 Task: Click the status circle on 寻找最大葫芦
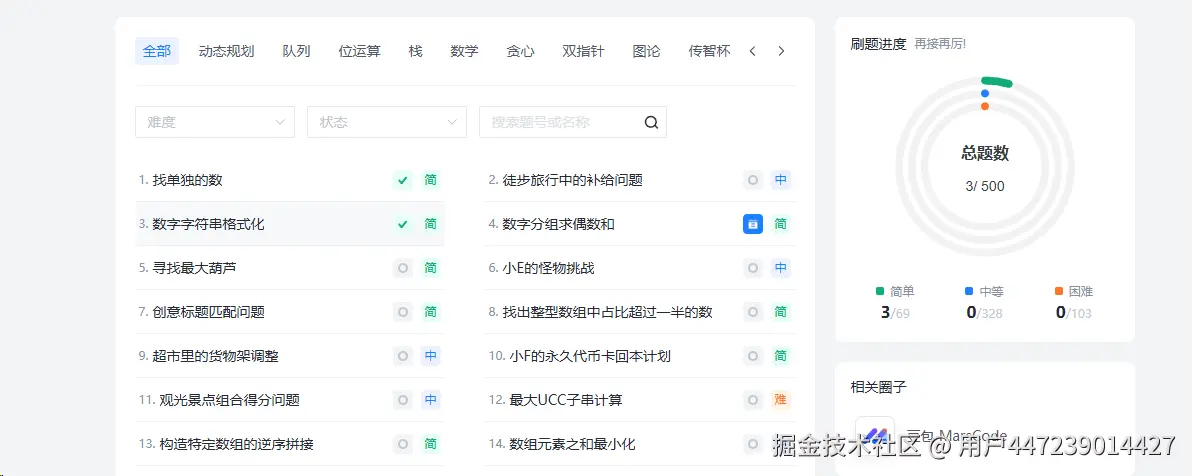pyautogui.click(x=403, y=268)
